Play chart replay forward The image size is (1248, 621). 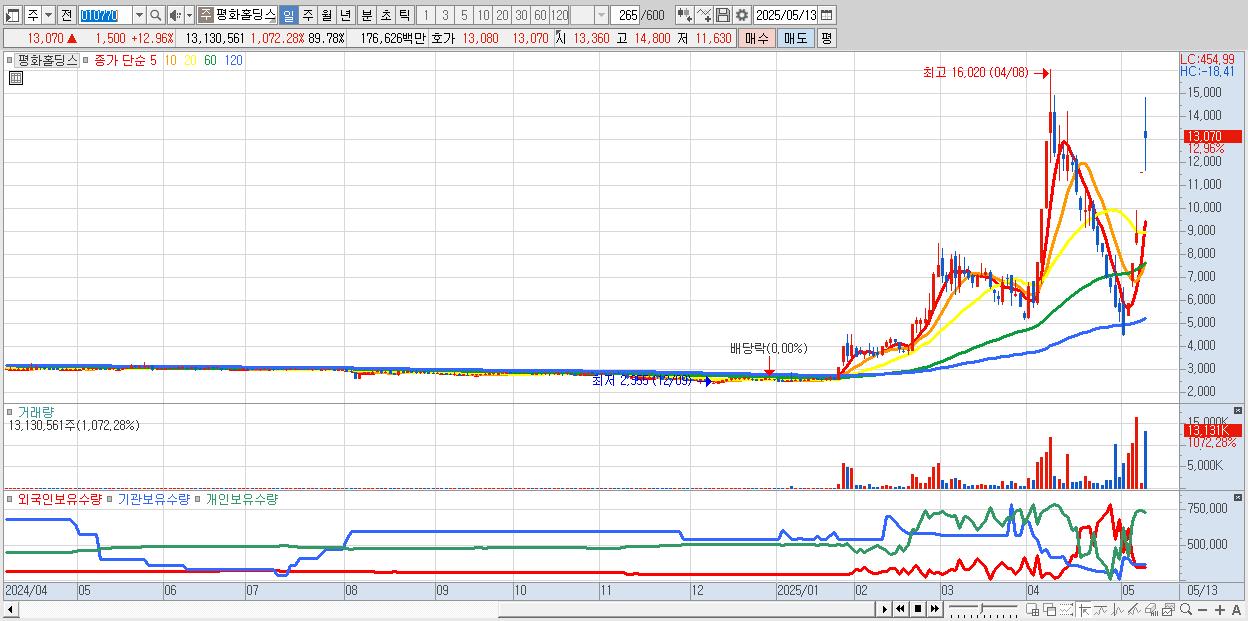tap(884, 609)
